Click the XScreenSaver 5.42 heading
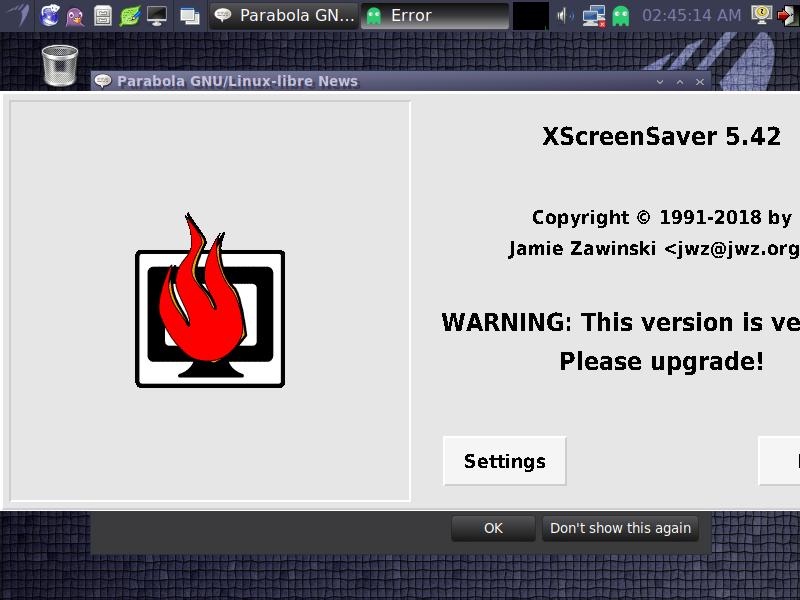 tap(661, 136)
